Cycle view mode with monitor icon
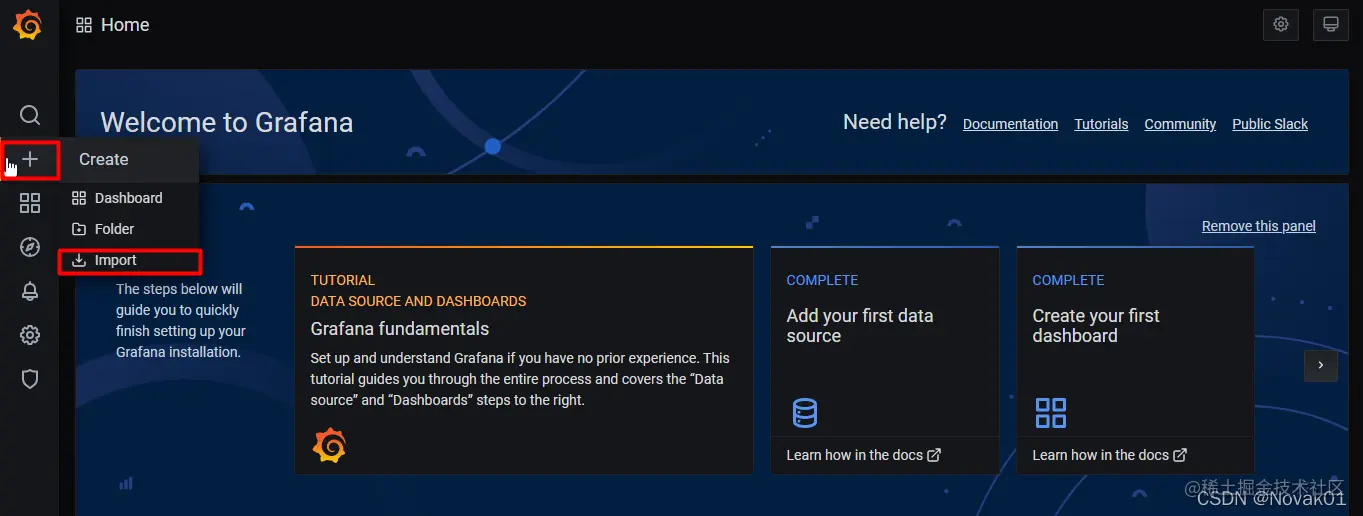Screen dimensions: 1363x516 1331,24
